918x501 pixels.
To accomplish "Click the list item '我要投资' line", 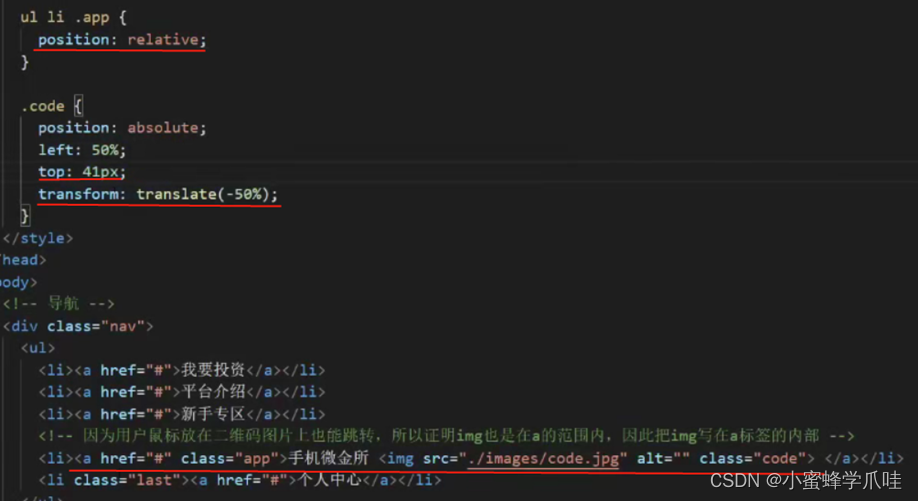I will coord(181,370).
